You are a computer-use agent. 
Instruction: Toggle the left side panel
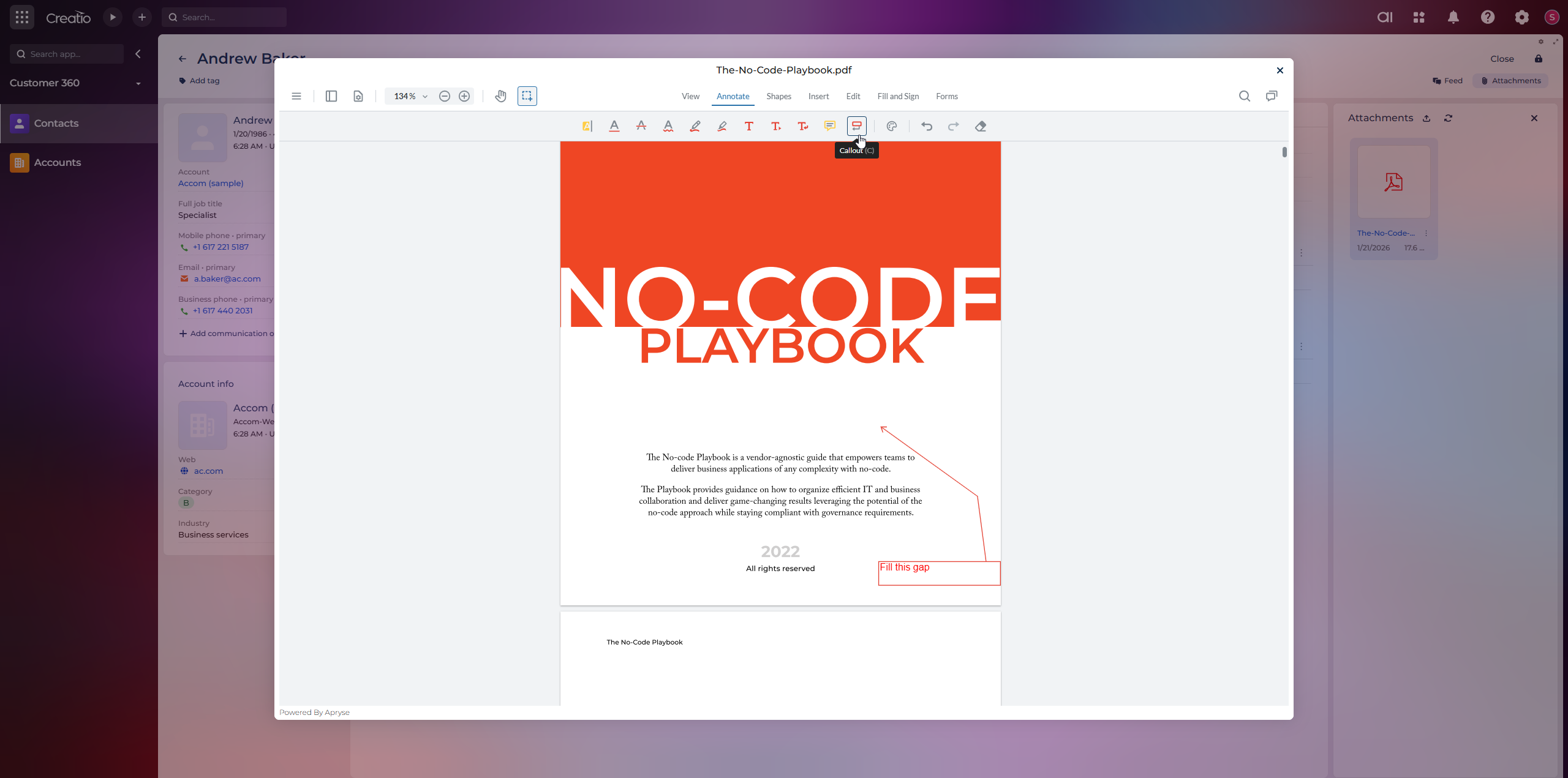coord(331,96)
